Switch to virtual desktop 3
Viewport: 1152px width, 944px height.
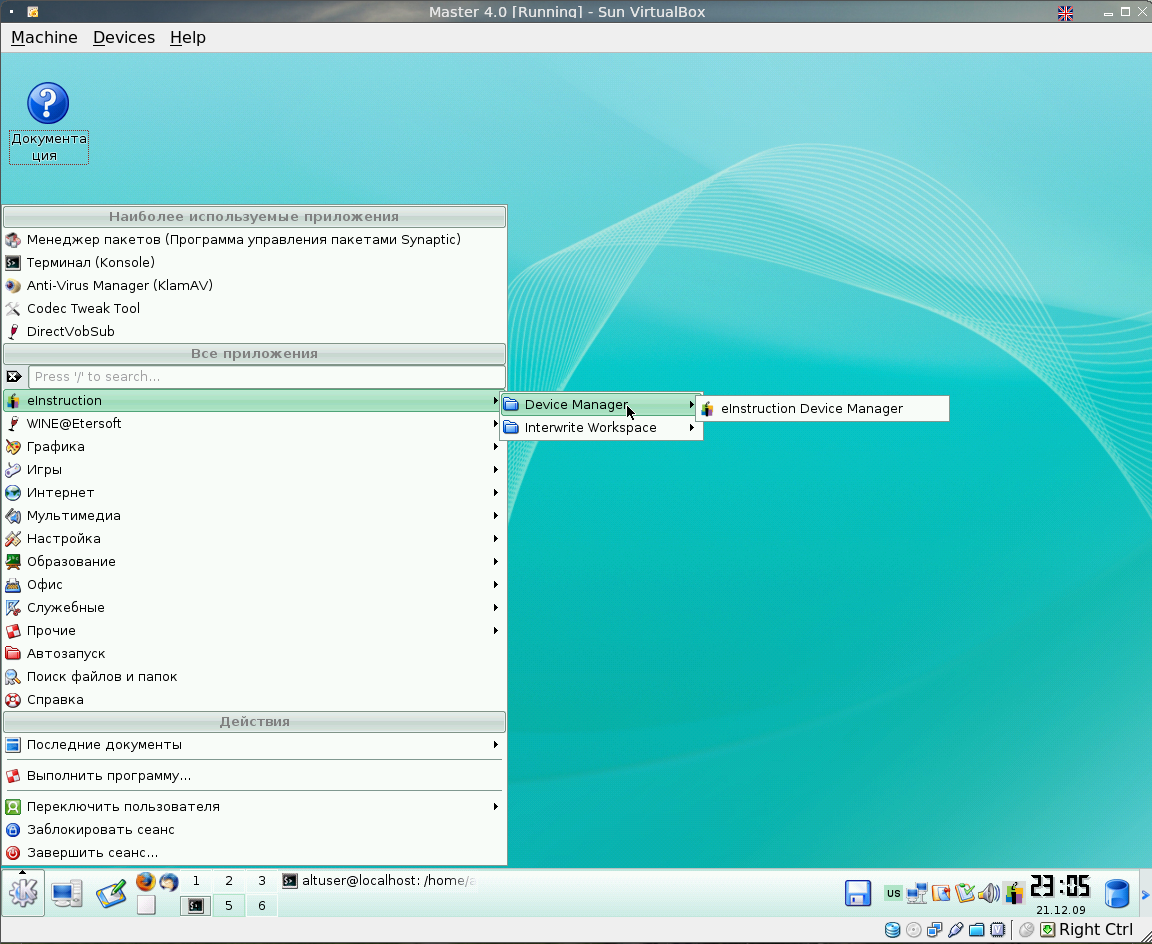click(262, 881)
